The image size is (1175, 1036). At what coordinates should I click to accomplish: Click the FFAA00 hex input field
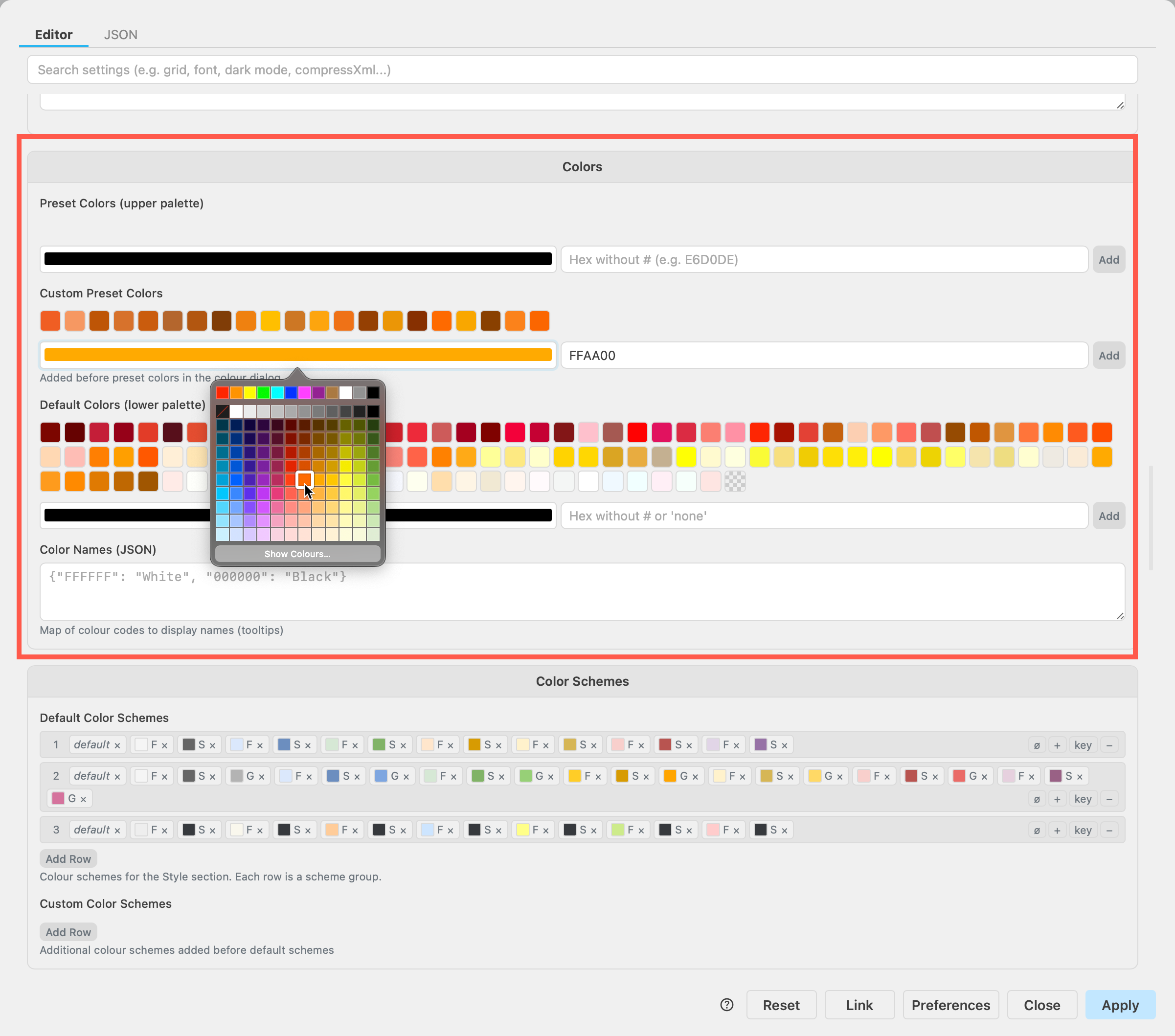[x=824, y=355]
